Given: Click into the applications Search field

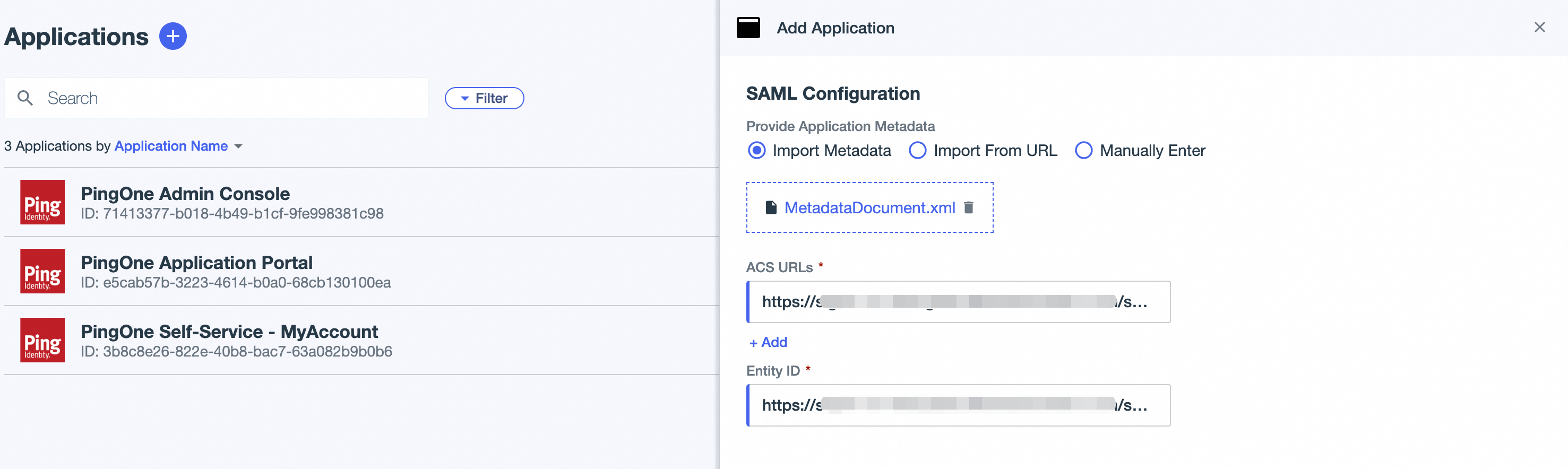Looking at the screenshot, I should (231, 98).
